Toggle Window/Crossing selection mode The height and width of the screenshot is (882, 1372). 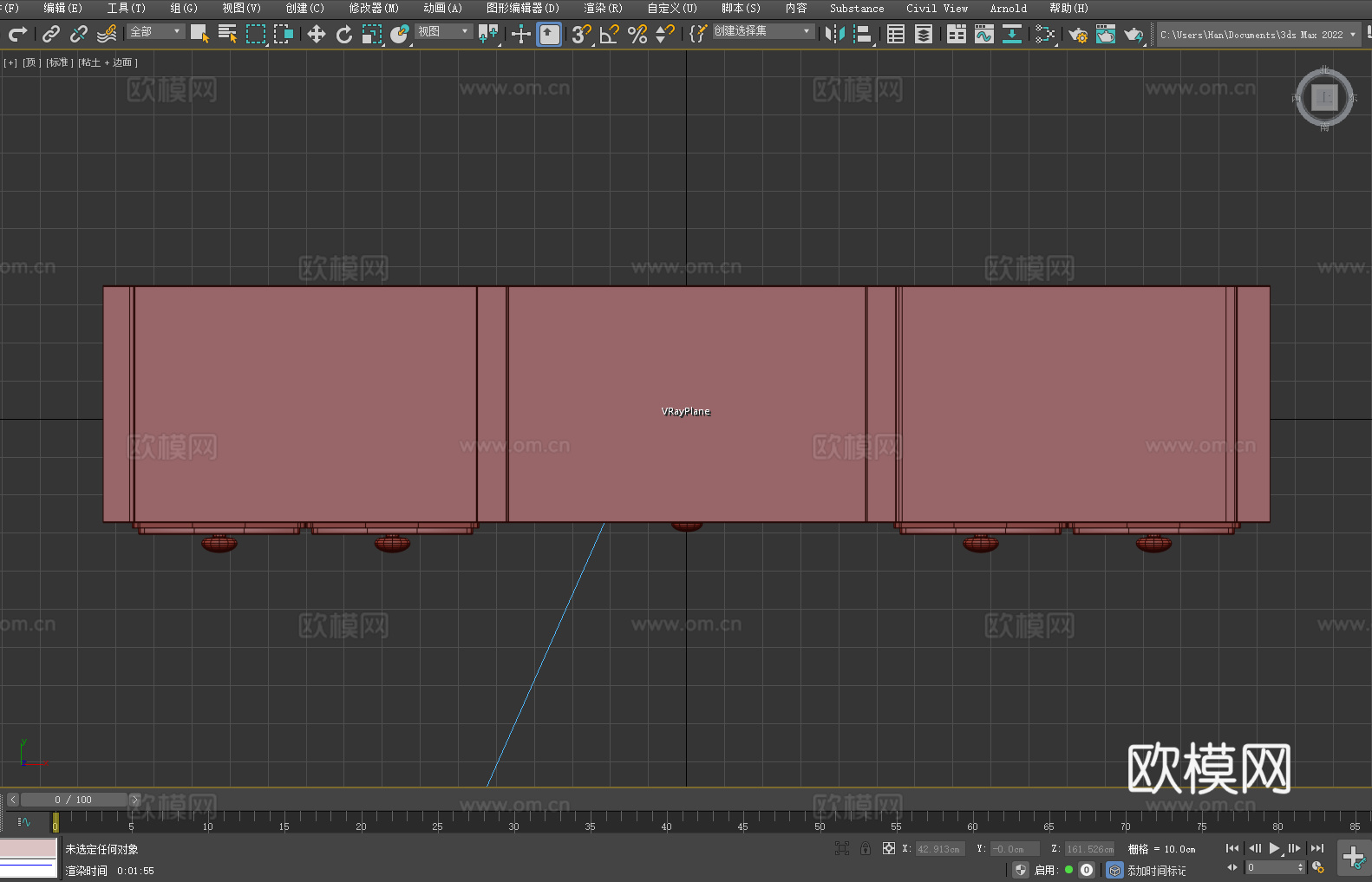(284, 34)
